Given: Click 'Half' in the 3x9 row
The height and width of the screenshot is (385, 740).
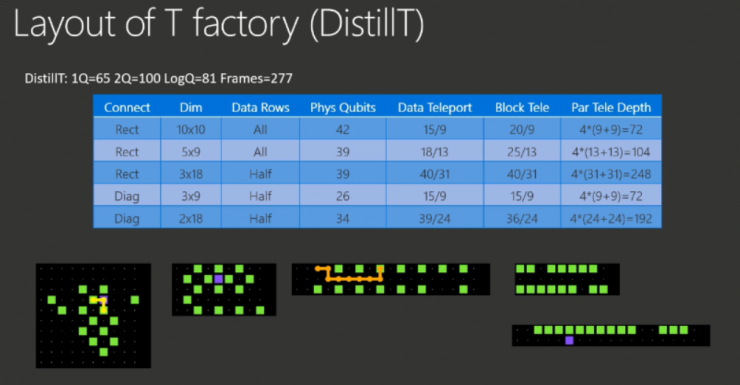Looking at the screenshot, I should point(261,196).
